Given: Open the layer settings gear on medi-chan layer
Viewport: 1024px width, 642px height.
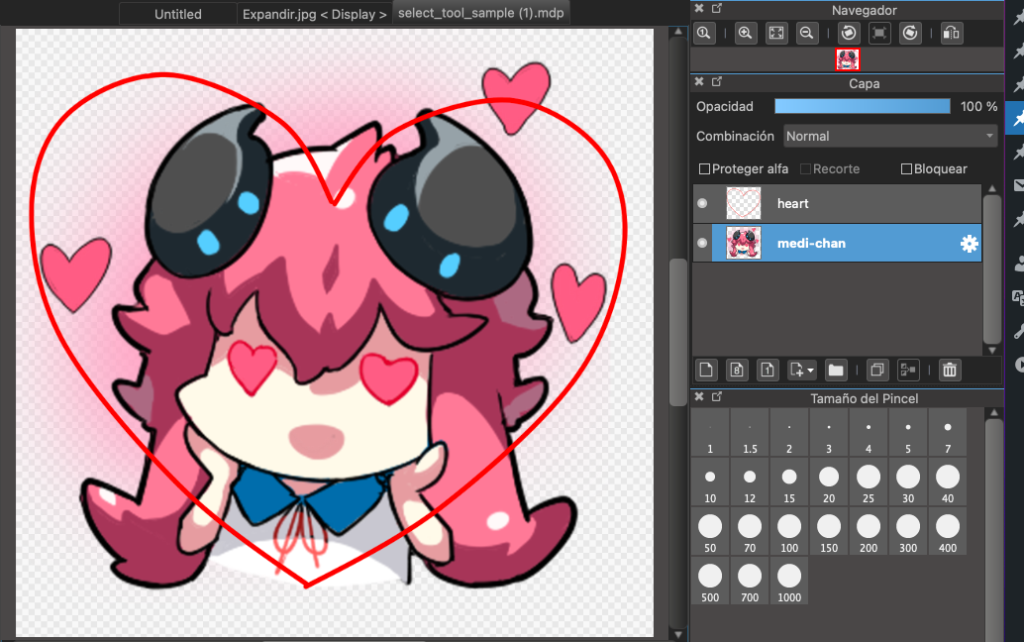Looking at the screenshot, I should coord(967,242).
